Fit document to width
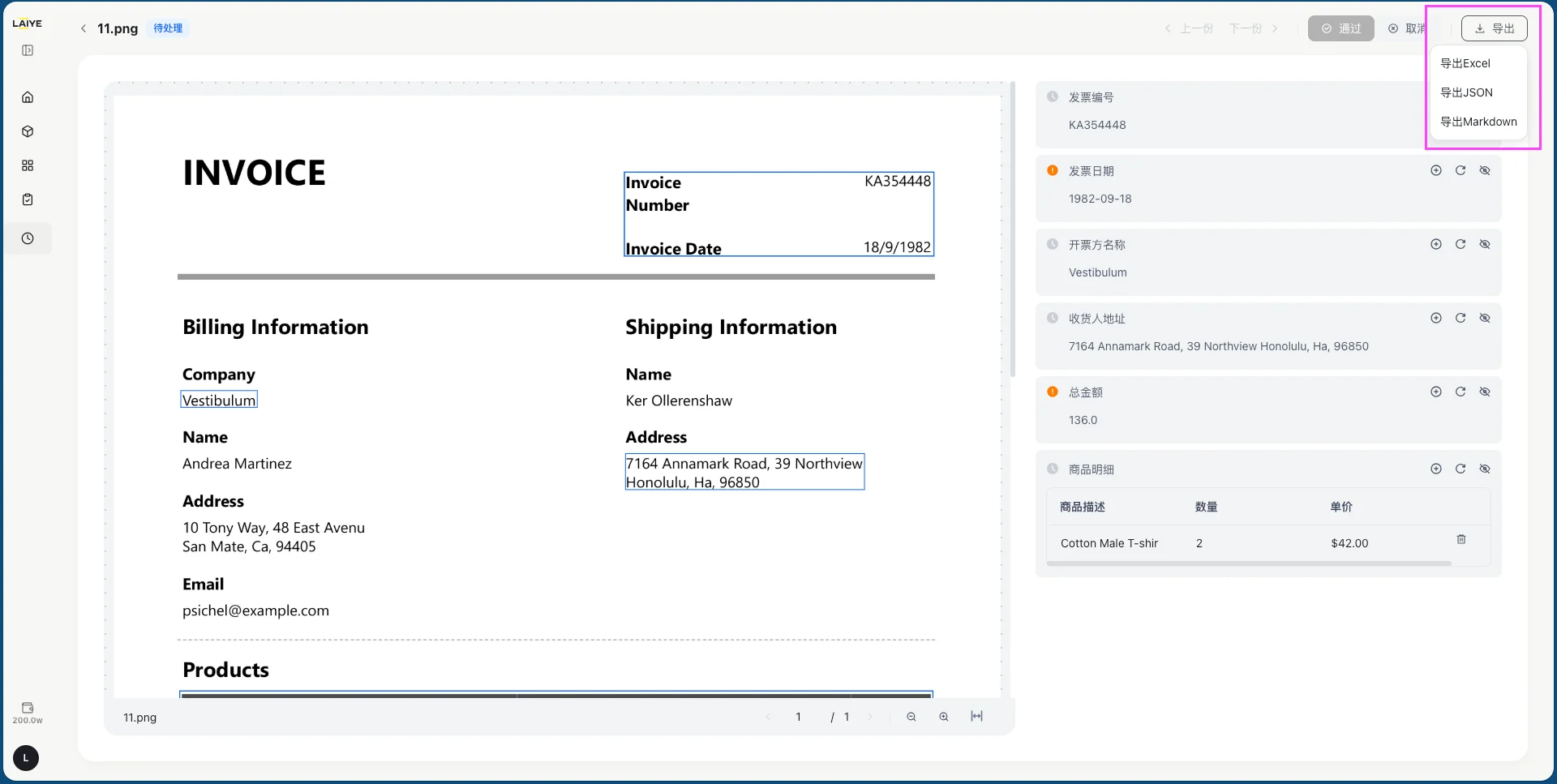1557x784 pixels. [977, 716]
